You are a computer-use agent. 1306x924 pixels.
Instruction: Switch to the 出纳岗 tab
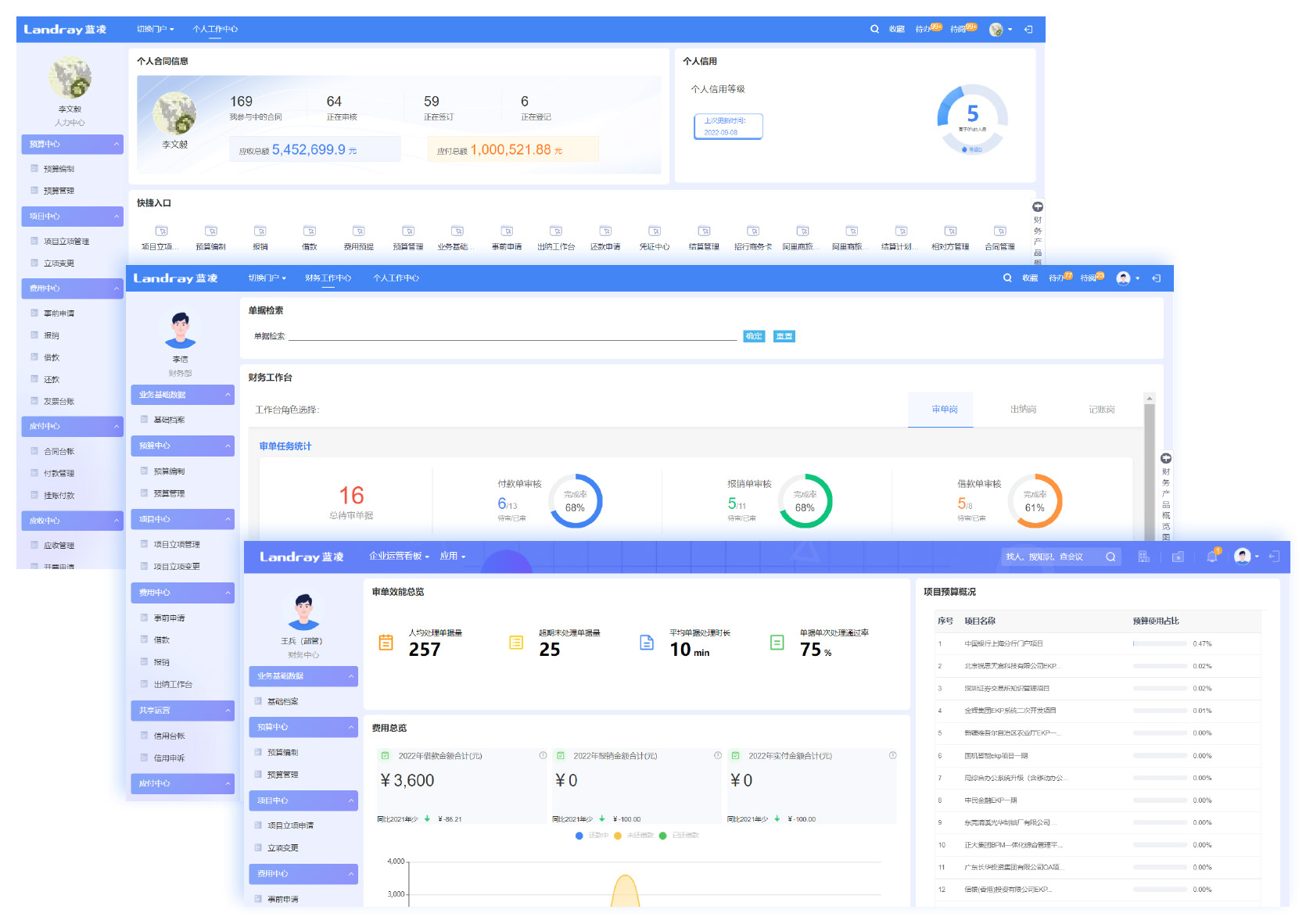[1023, 410]
